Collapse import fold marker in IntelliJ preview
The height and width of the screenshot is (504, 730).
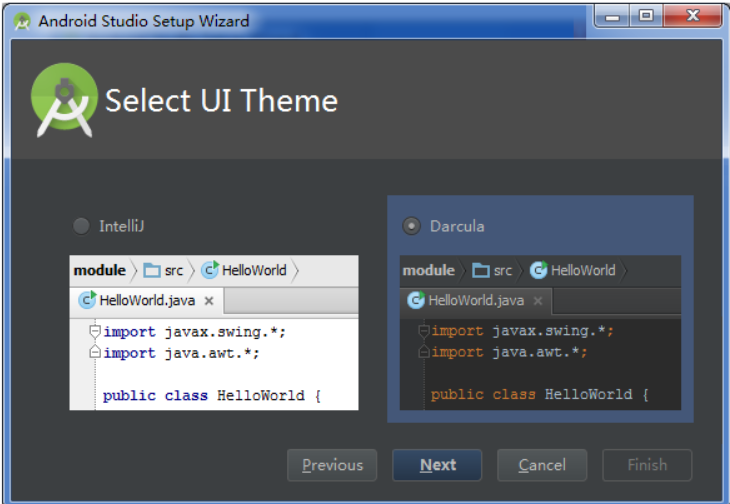(95, 331)
